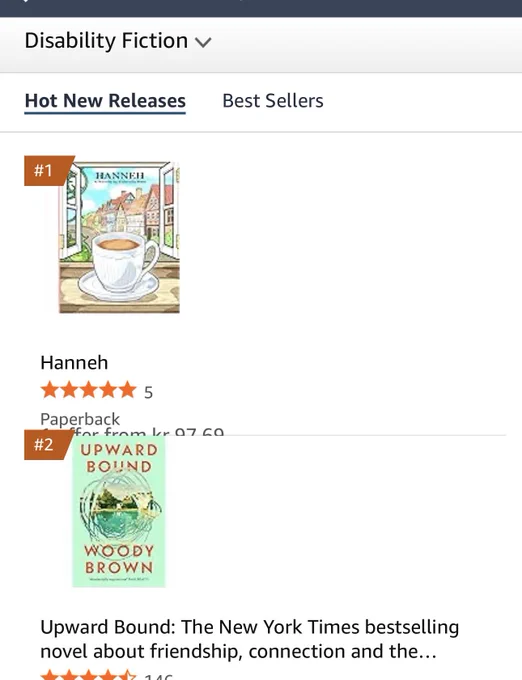Screen dimensions: 522x680
Task: View Hanneh's 5 customer reviews count
Action: coord(148,392)
